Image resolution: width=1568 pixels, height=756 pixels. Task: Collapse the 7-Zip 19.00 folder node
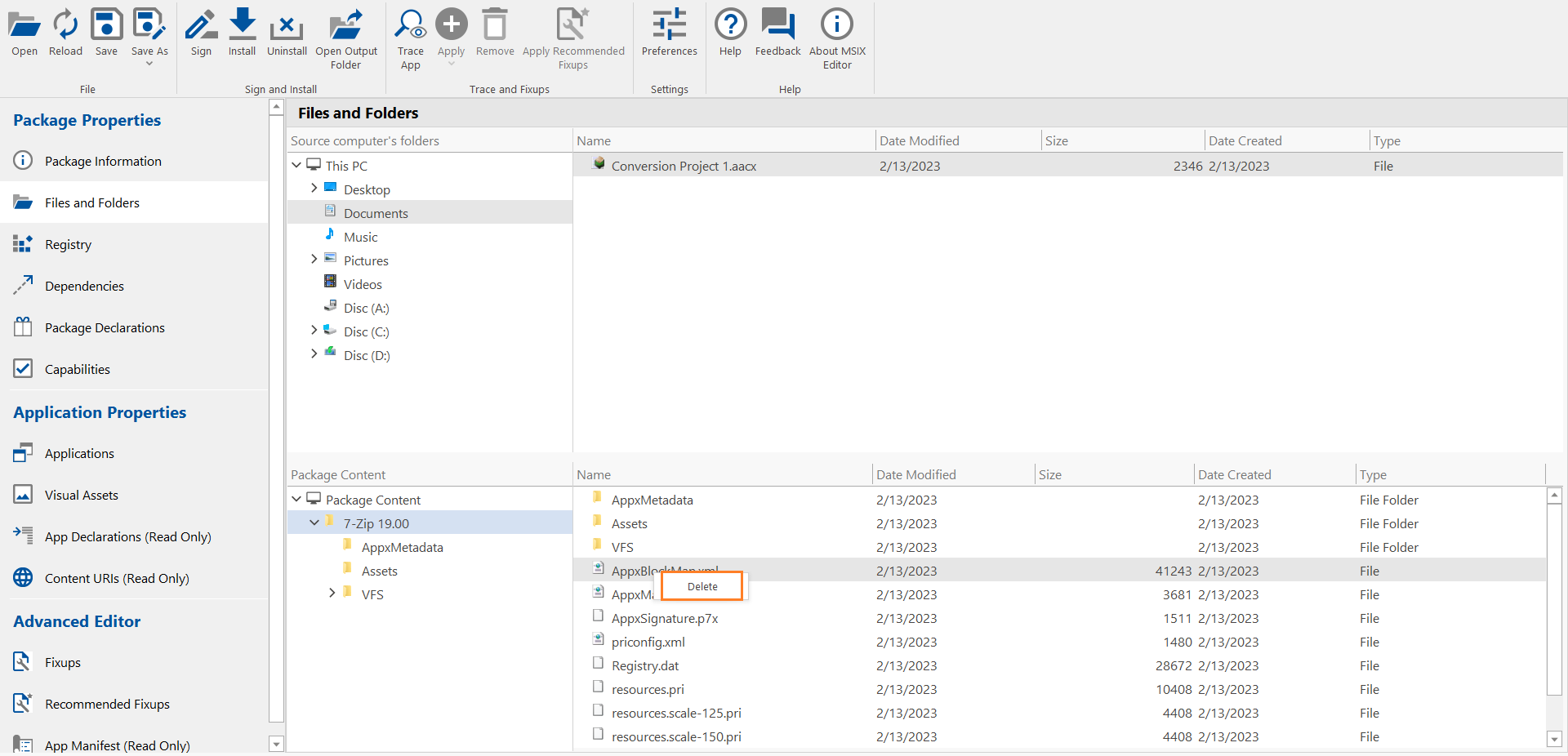[314, 523]
